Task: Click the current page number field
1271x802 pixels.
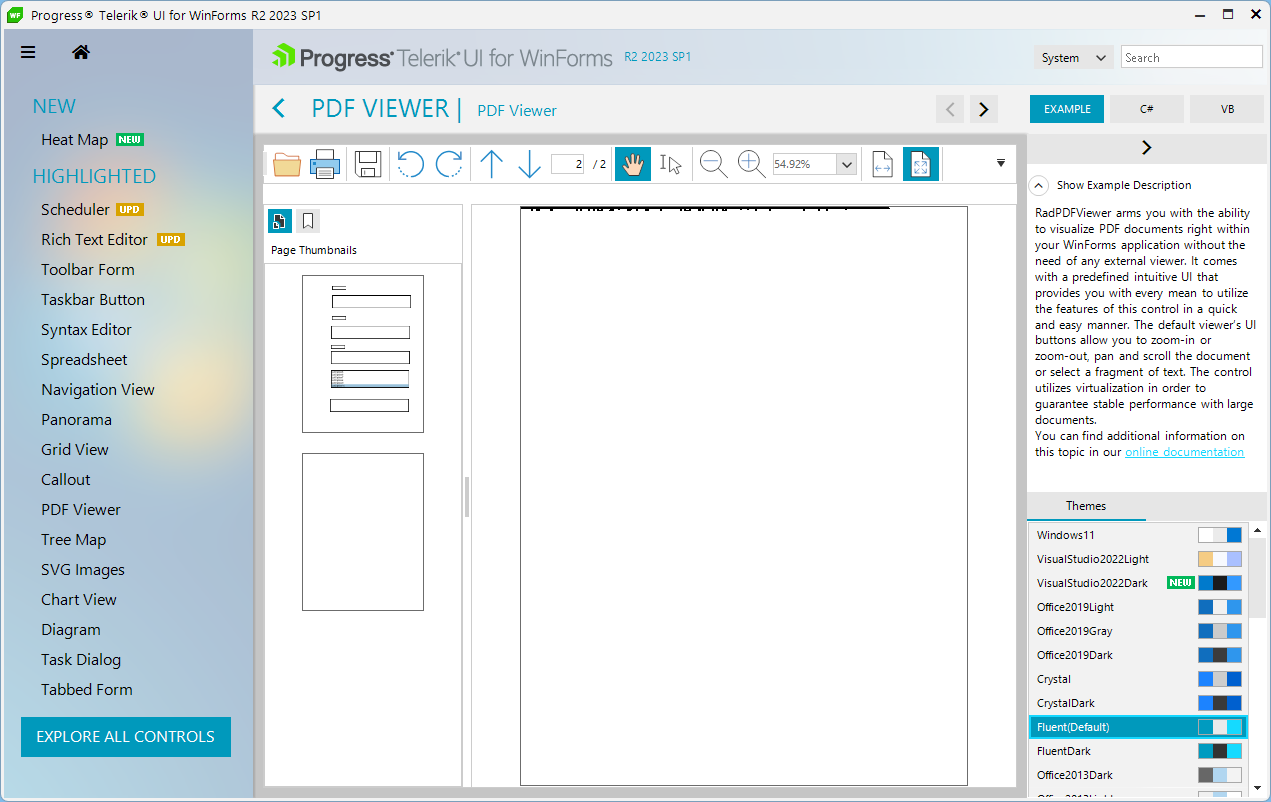Action: click(x=567, y=164)
